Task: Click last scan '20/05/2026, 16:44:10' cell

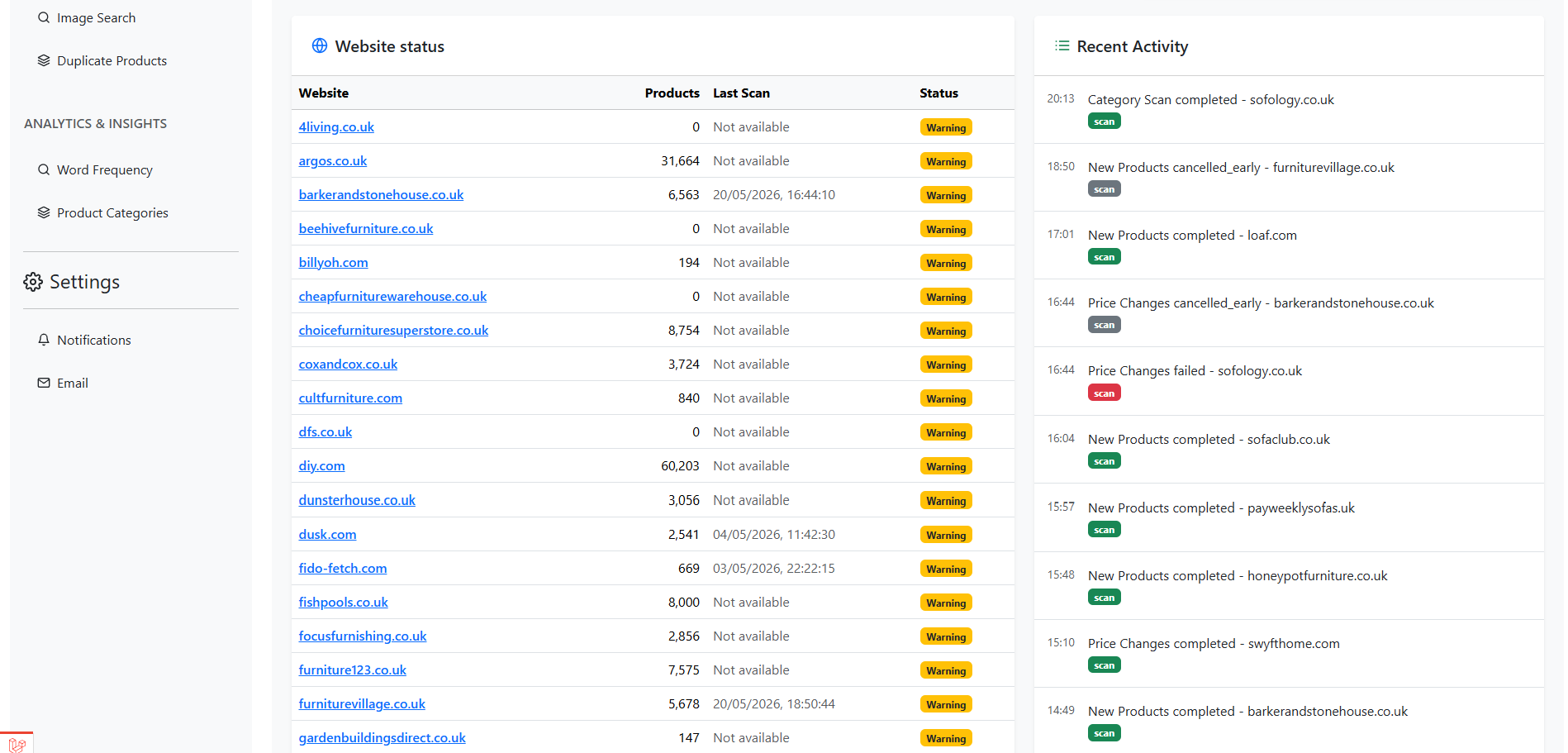Action: [x=774, y=194]
